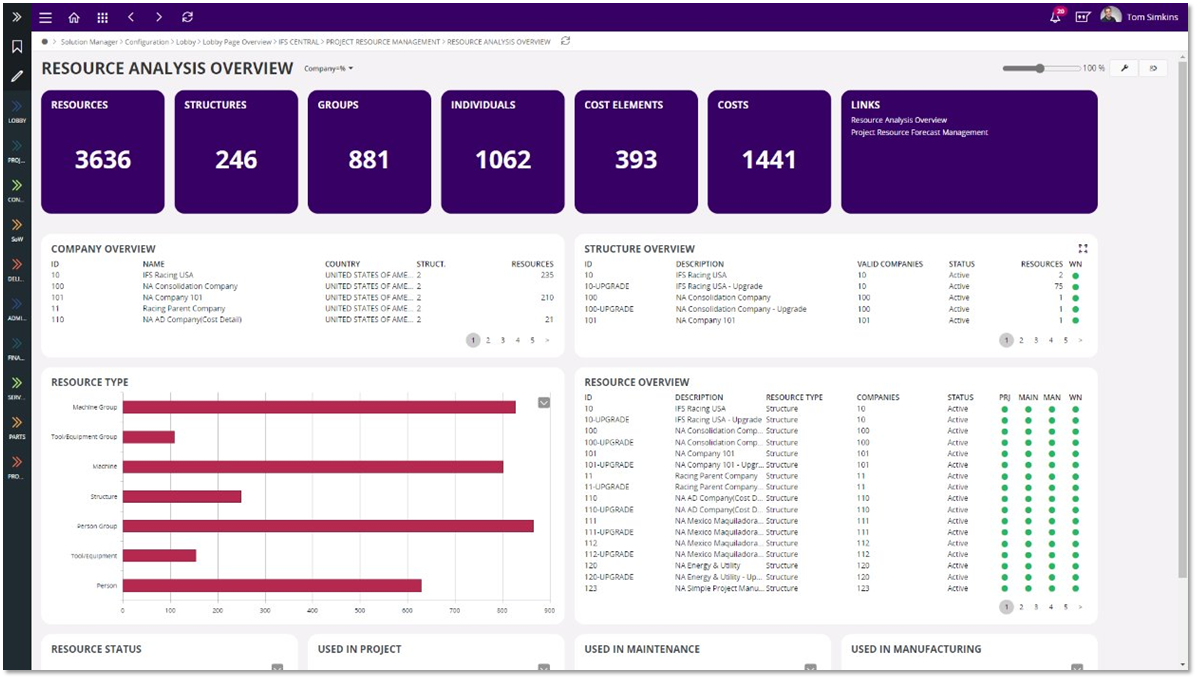
Task: Select the pencil edit icon in sidebar
Action: click(16, 76)
